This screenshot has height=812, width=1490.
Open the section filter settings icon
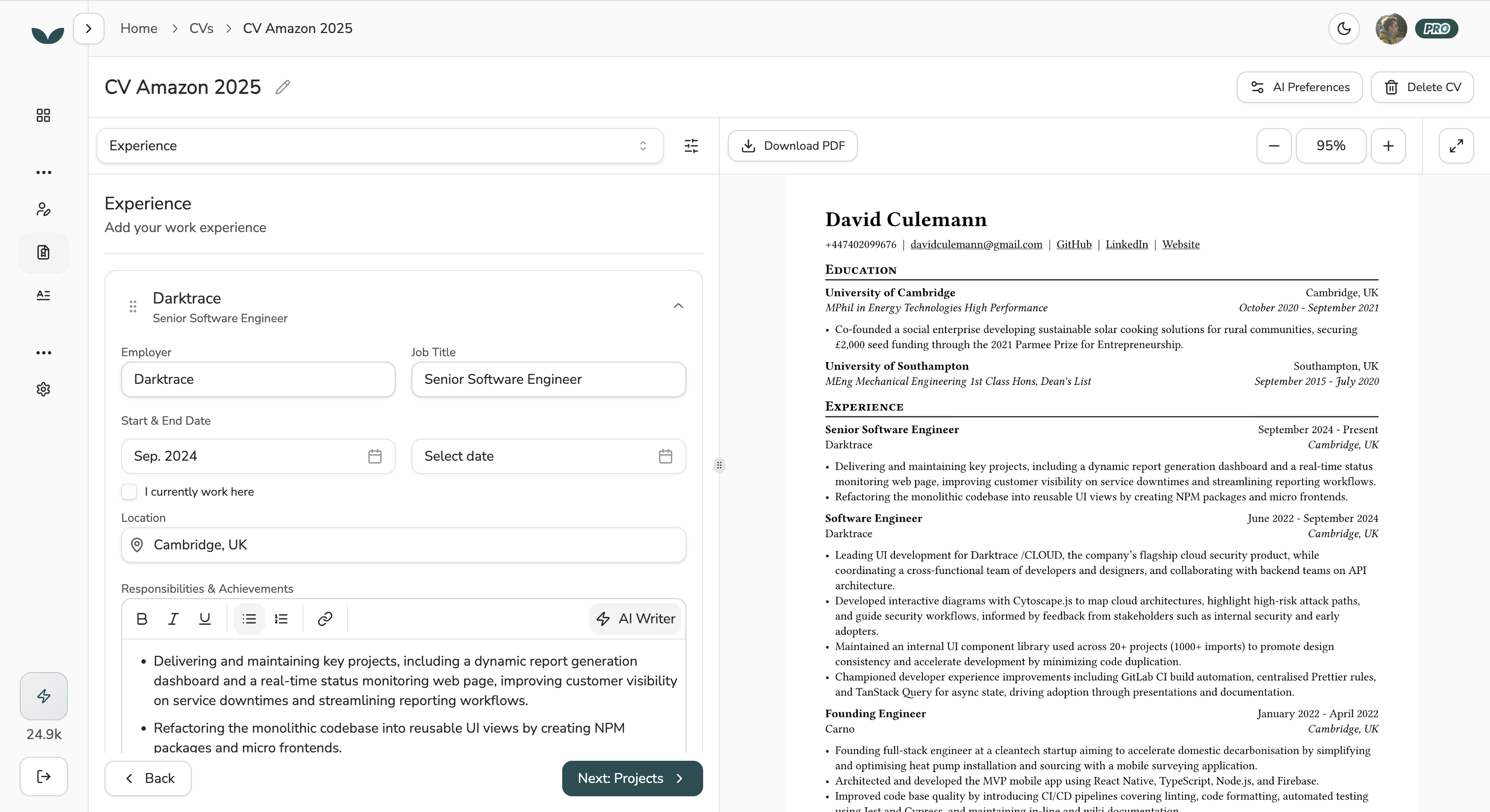(691, 146)
